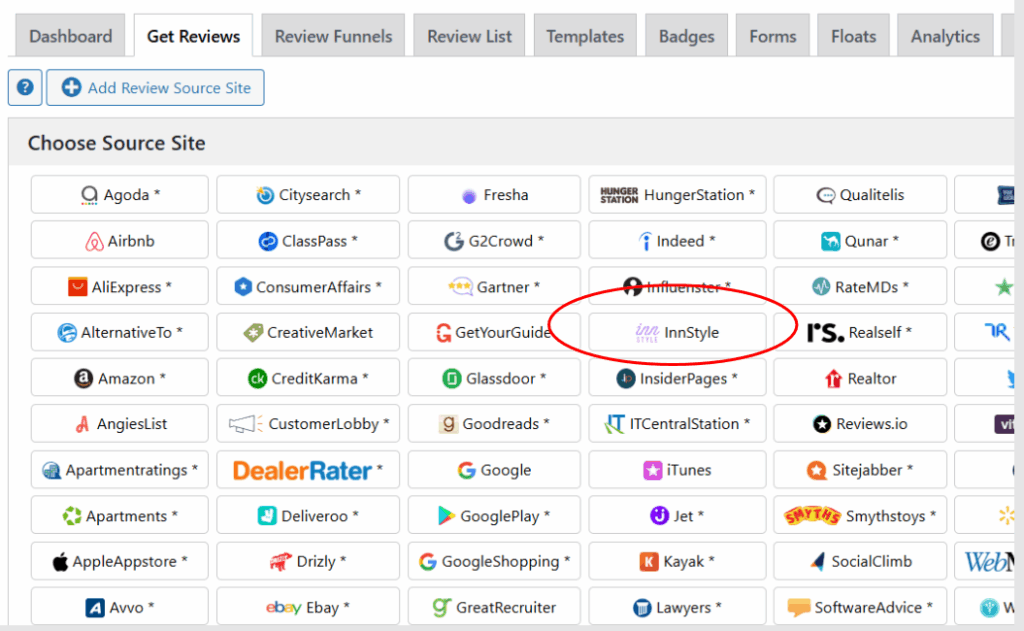Click the Amazon logo icon

point(84,379)
